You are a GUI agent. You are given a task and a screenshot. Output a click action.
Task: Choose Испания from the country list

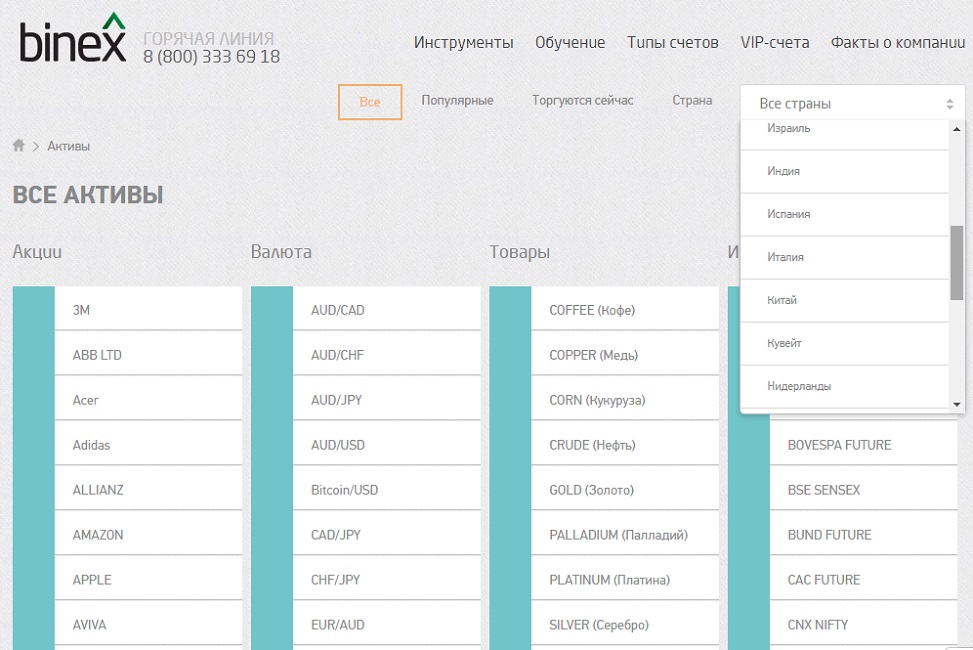[x=845, y=214]
